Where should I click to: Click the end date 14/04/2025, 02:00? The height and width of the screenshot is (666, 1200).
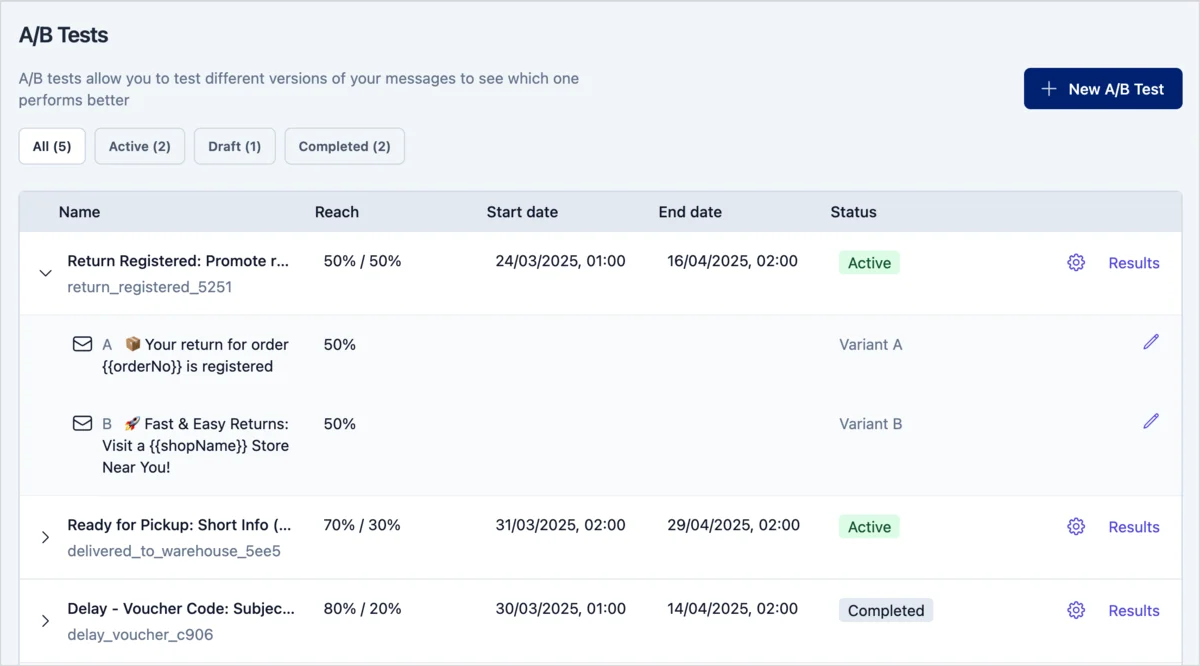[733, 608]
